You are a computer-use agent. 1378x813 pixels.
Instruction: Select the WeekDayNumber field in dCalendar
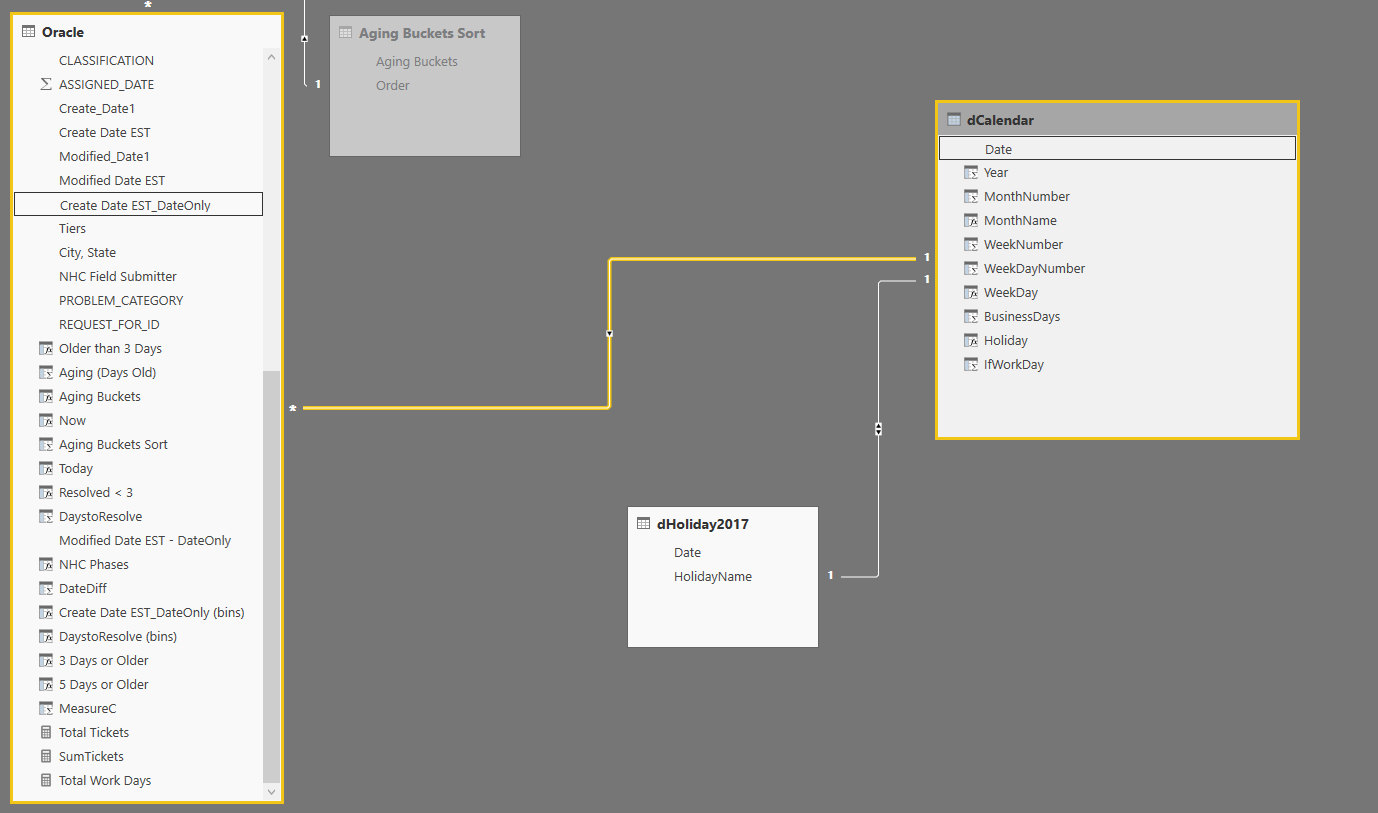[1034, 269]
